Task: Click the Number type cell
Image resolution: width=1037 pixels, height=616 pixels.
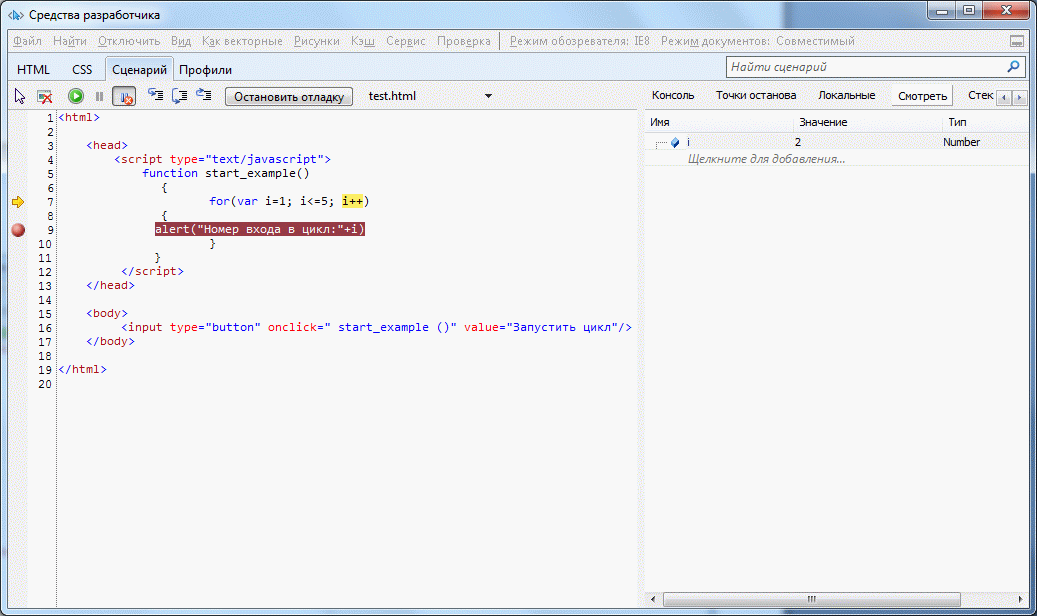Action: 961,142
